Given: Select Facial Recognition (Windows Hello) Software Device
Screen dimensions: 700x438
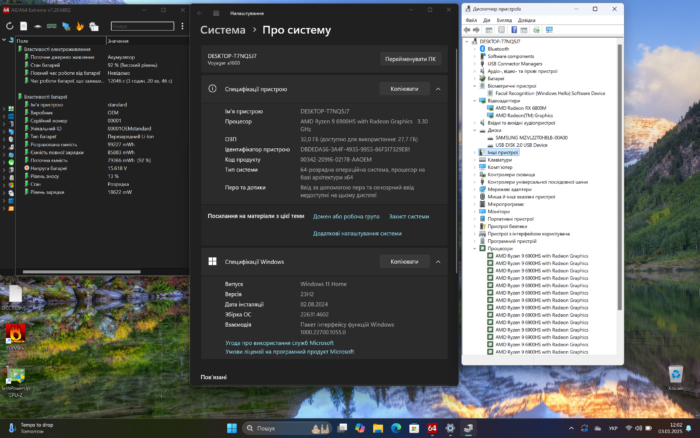Looking at the screenshot, I should 550,93.
